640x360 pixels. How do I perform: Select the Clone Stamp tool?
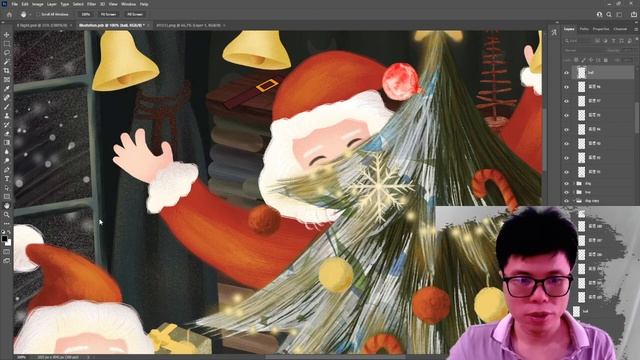pyautogui.click(x=7, y=116)
